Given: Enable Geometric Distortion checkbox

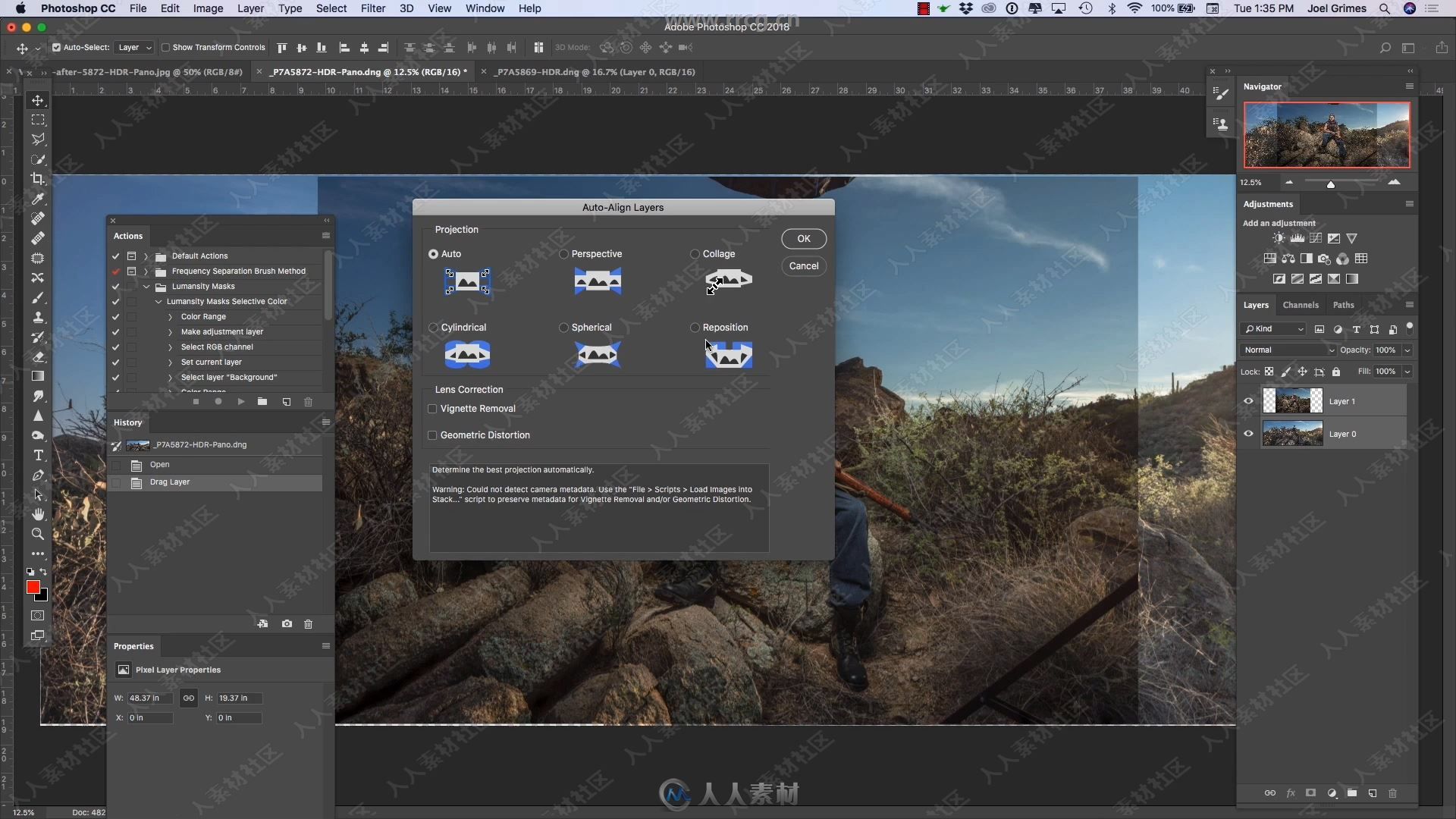Looking at the screenshot, I should [x=433, y=434].
